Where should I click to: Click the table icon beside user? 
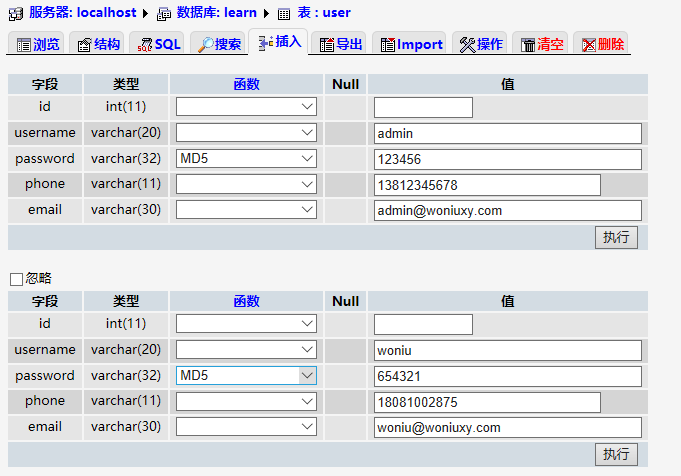[x=284, y=13]
